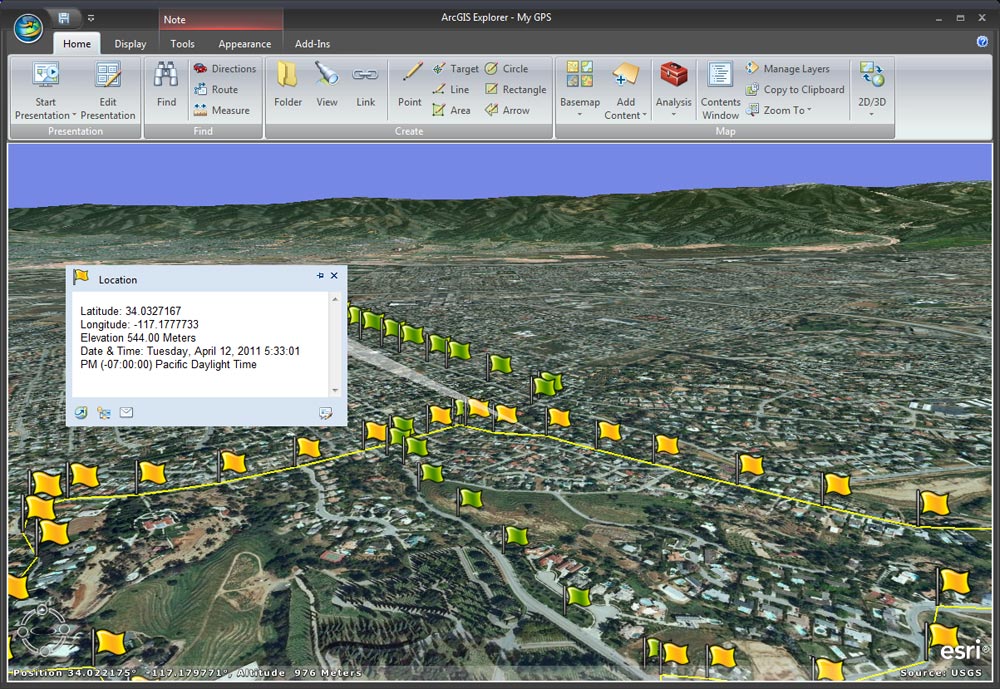
Task: Click the email icon in Location popup
Action: point(125,412)
